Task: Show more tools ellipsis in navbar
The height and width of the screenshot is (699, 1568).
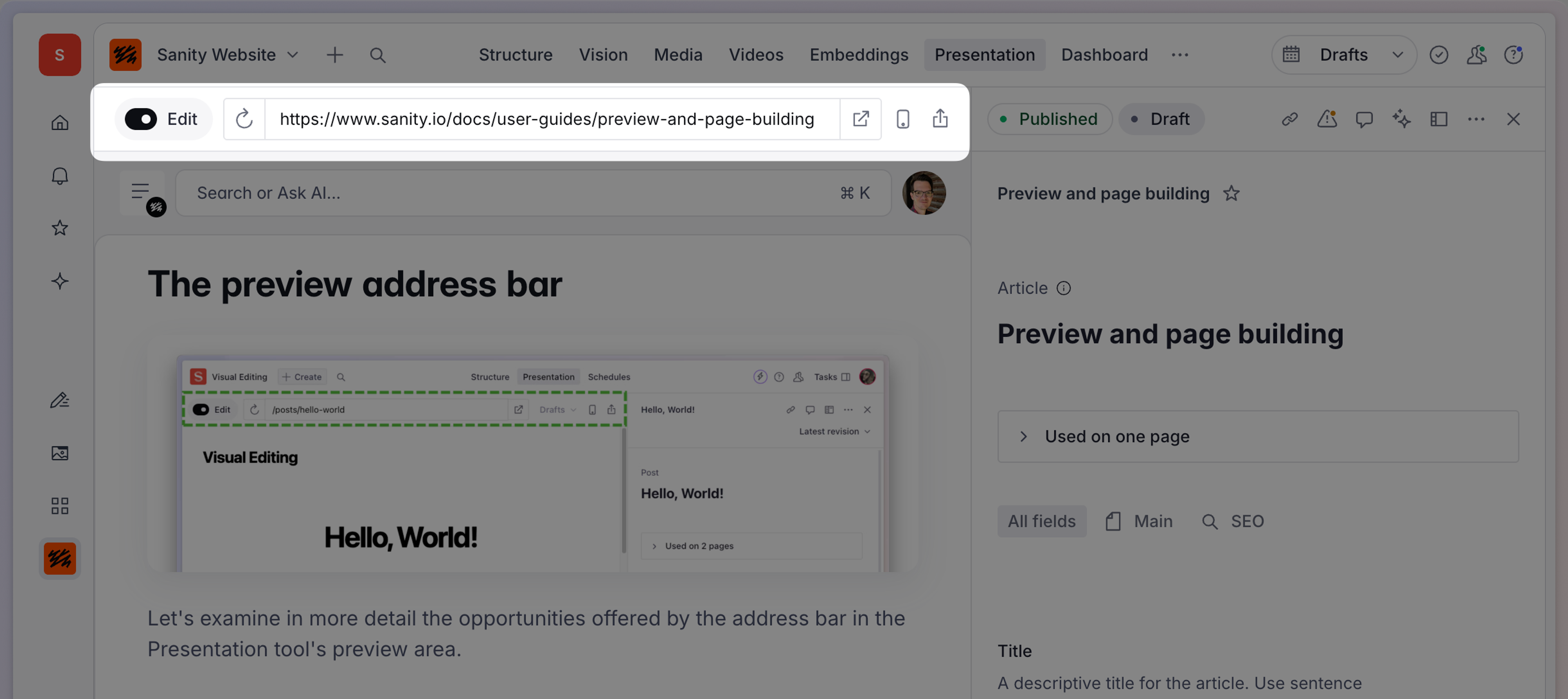Action: [x=1180, y=55]
